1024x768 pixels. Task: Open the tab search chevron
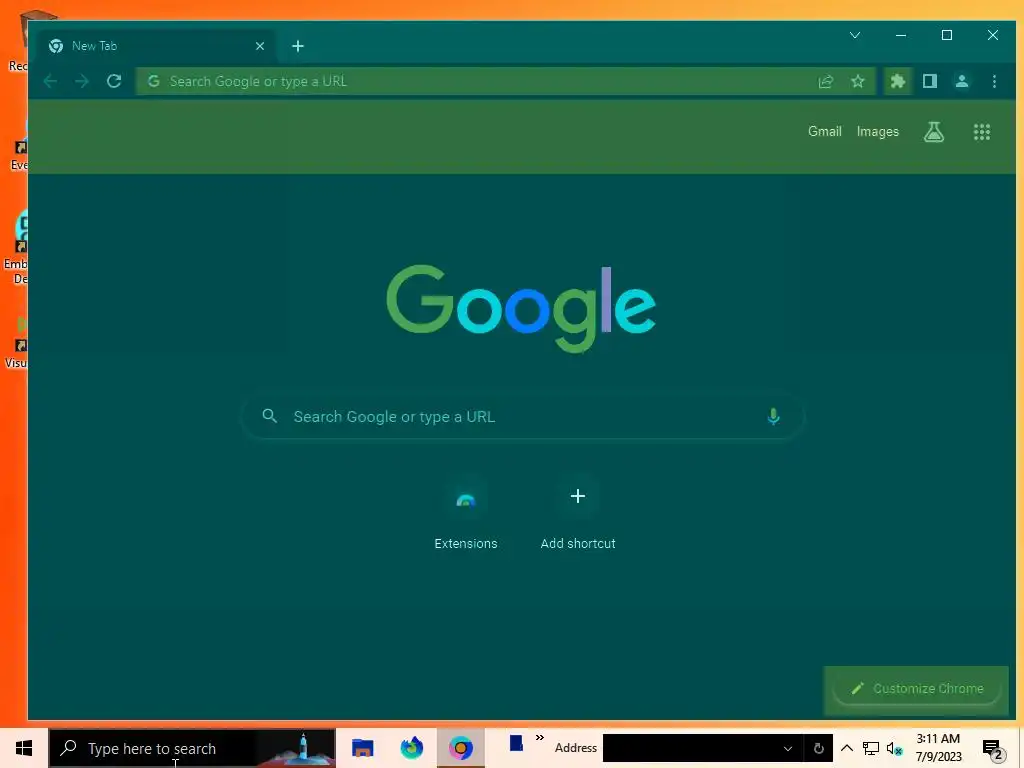click(855, 35)
